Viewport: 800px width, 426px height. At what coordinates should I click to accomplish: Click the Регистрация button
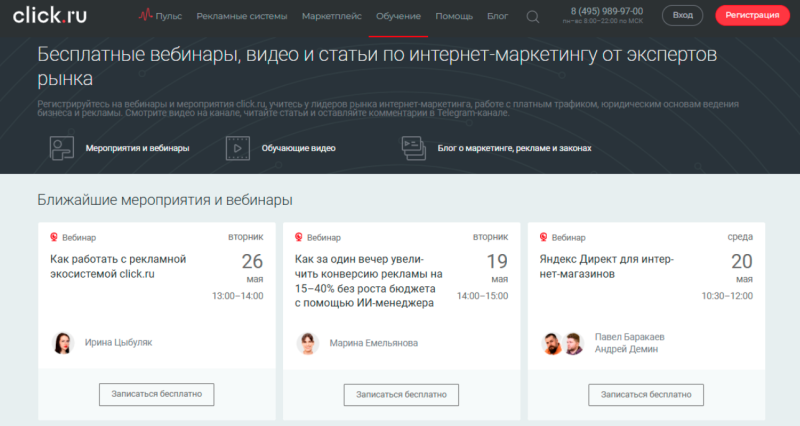753,15
